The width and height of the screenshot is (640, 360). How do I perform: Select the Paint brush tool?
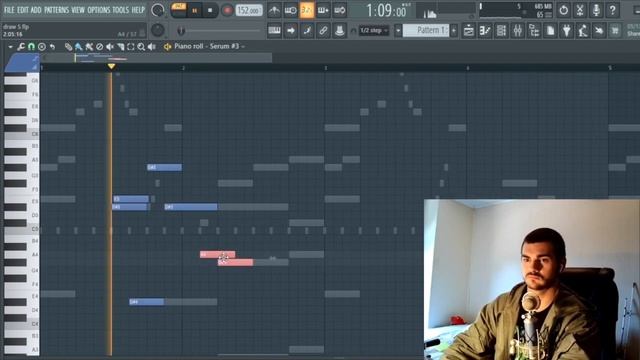click(78, 47)
